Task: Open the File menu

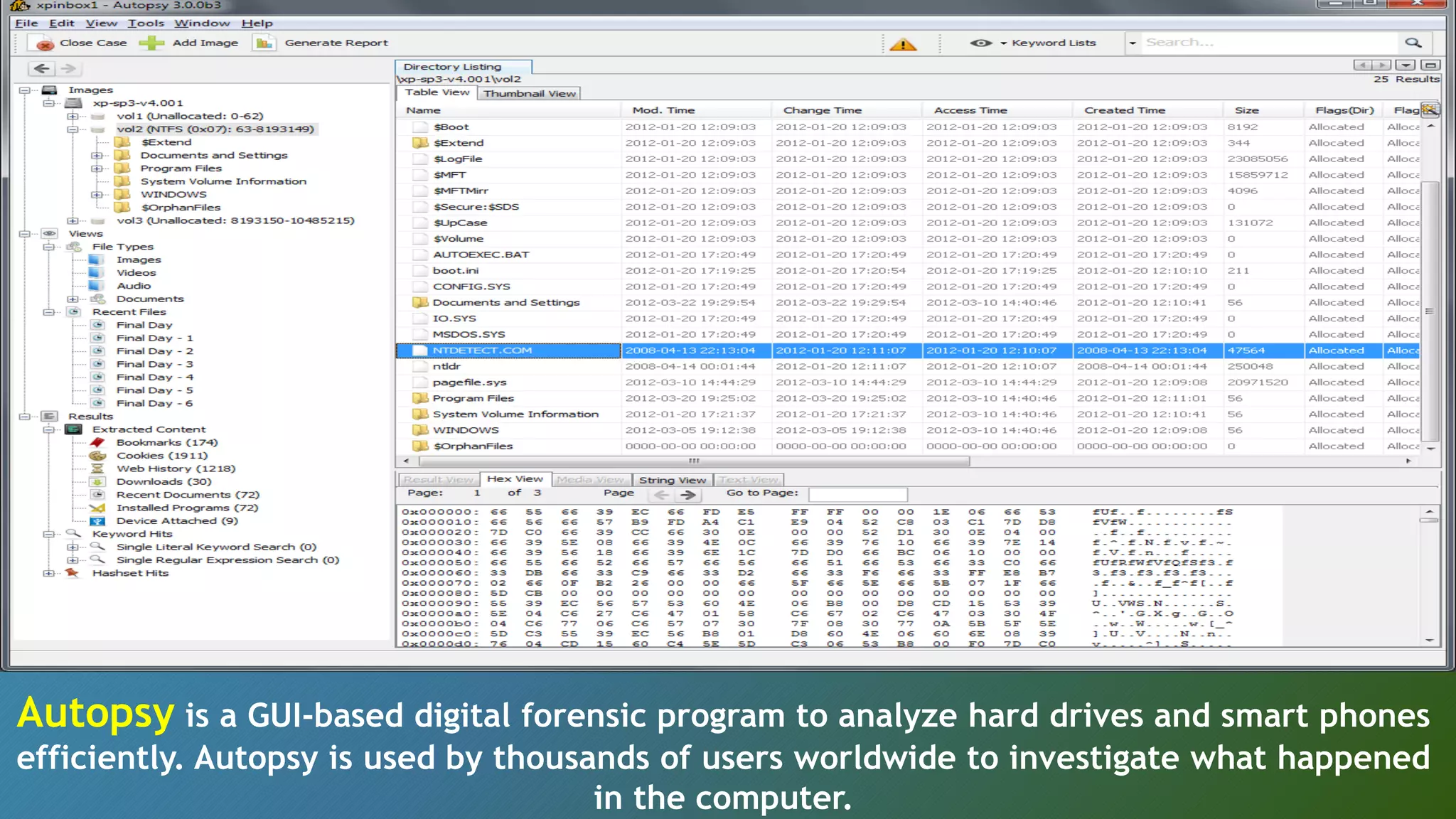Action: 26,23
